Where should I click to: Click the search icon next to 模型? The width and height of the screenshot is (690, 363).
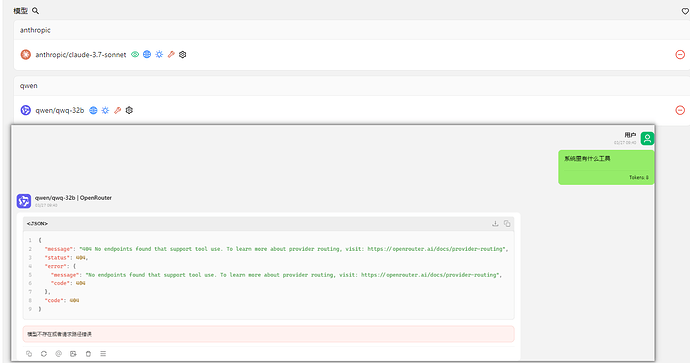pos(35,11)
